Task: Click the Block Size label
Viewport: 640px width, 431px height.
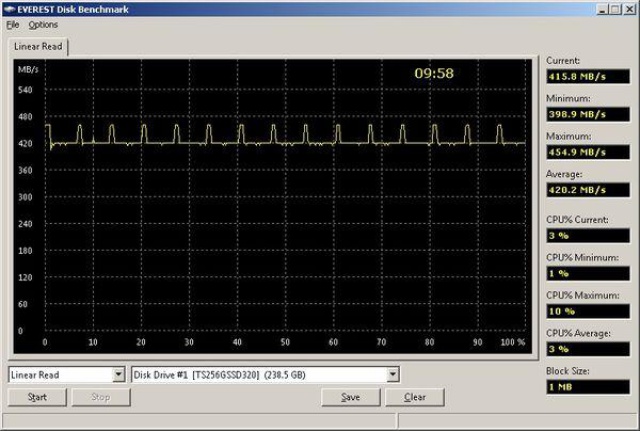Action: click(x=567, y=371)
